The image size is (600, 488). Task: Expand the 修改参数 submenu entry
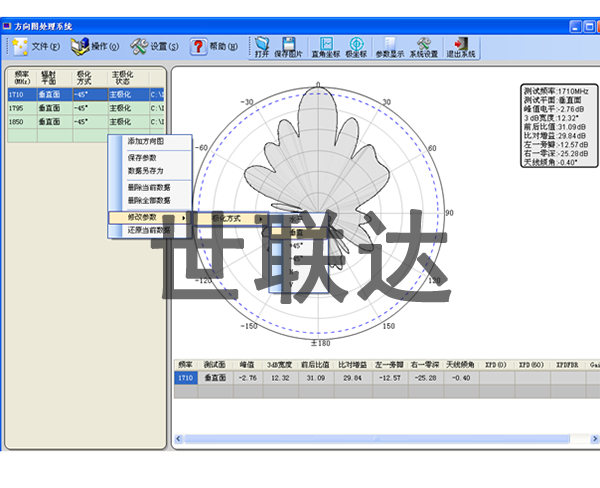(x=150, y=217)
